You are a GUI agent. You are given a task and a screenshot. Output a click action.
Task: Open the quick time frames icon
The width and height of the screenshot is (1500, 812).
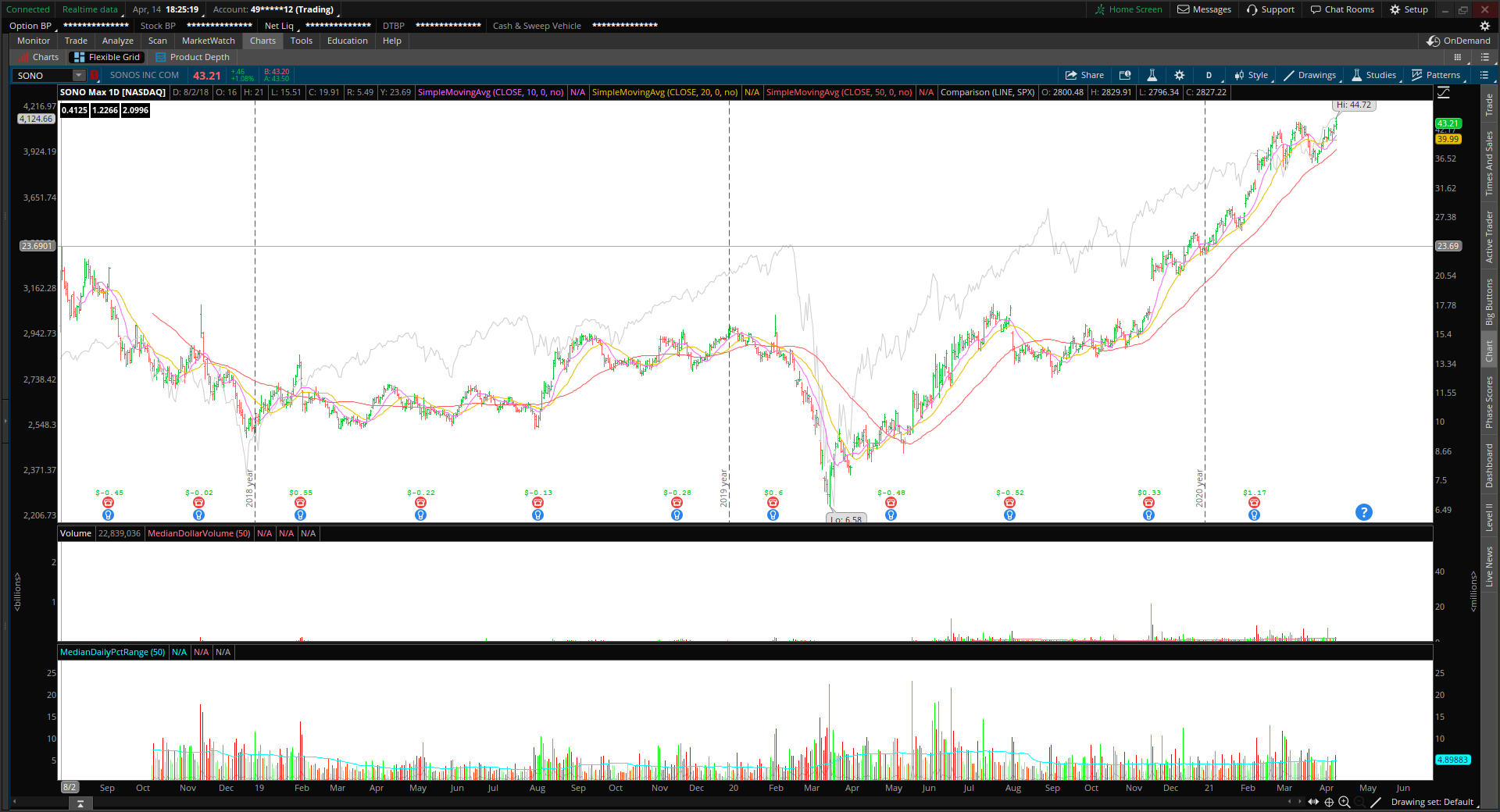(x=1125, y=75)
